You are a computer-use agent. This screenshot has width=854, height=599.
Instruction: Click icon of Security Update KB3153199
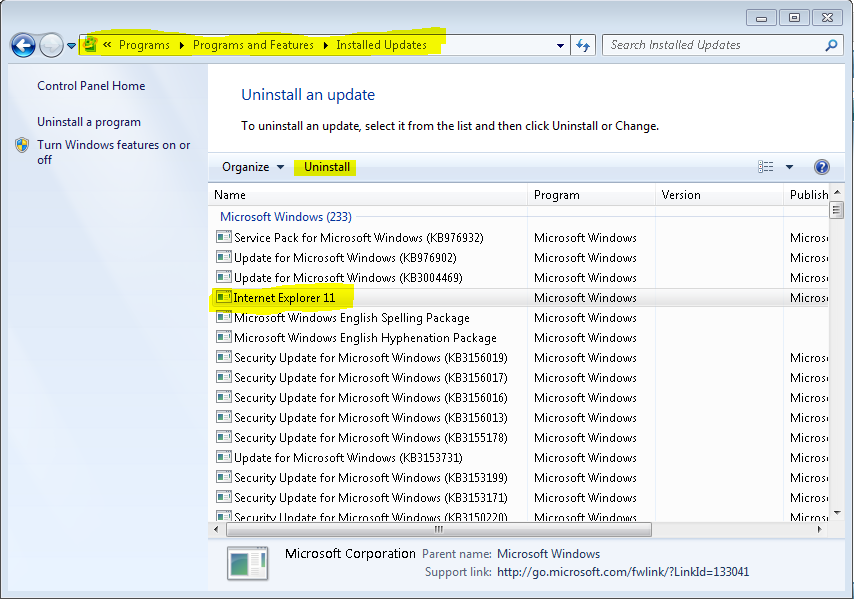[223, 476]
